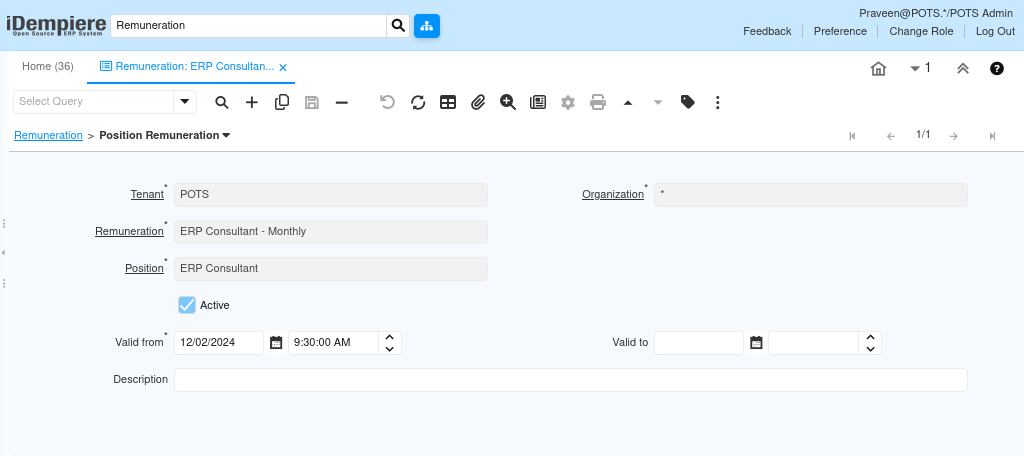
Task: Decrease the Valid to time spinner
Action: tap(870, 349)
